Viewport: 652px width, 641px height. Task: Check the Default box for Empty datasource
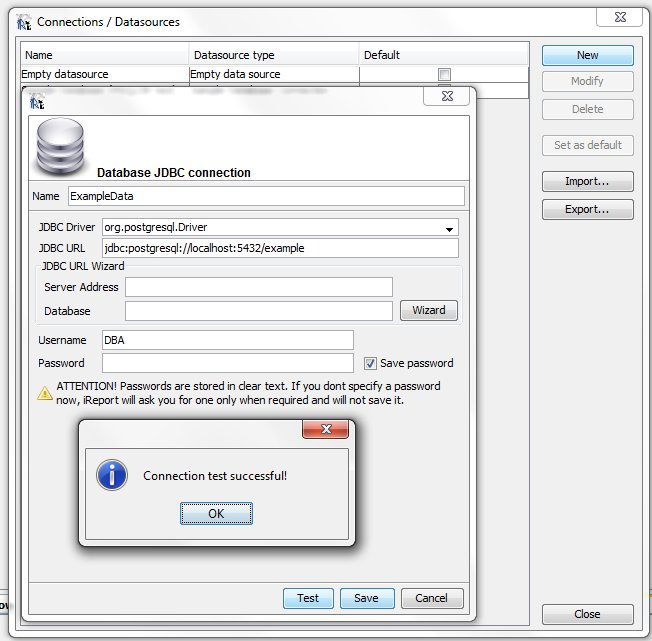click(444, 74)
